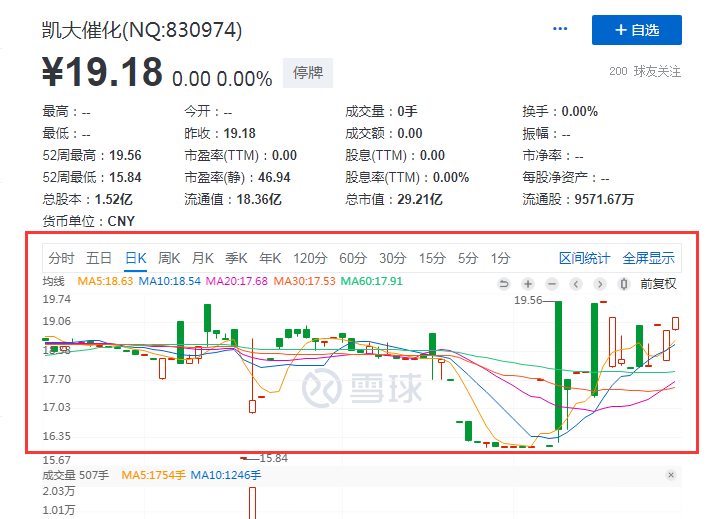Click the 市盈率(静):46.94 value
The image size is (708, 519).
coord(237,178)
